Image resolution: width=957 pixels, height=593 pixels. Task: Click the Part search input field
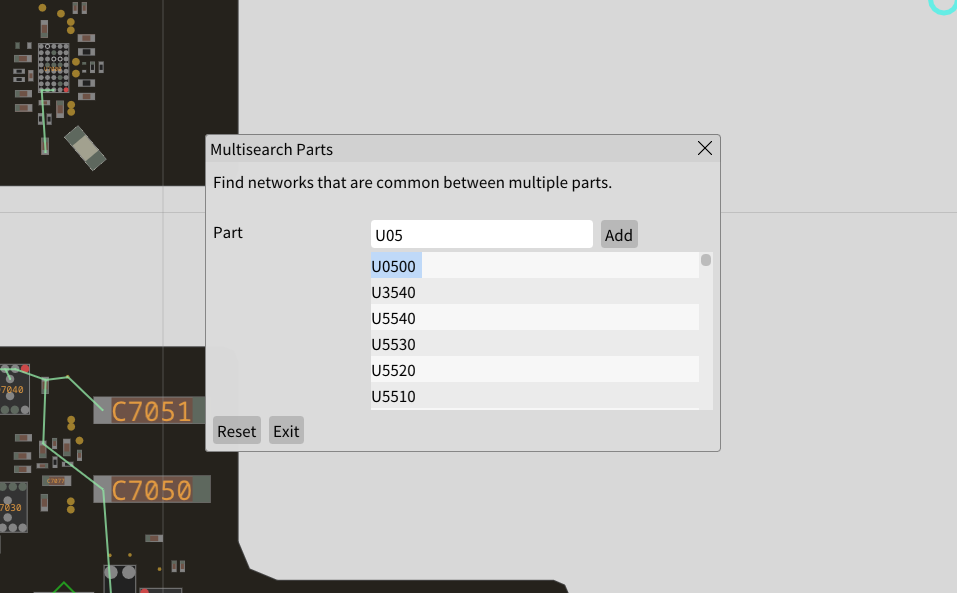(x=481, y=235)
